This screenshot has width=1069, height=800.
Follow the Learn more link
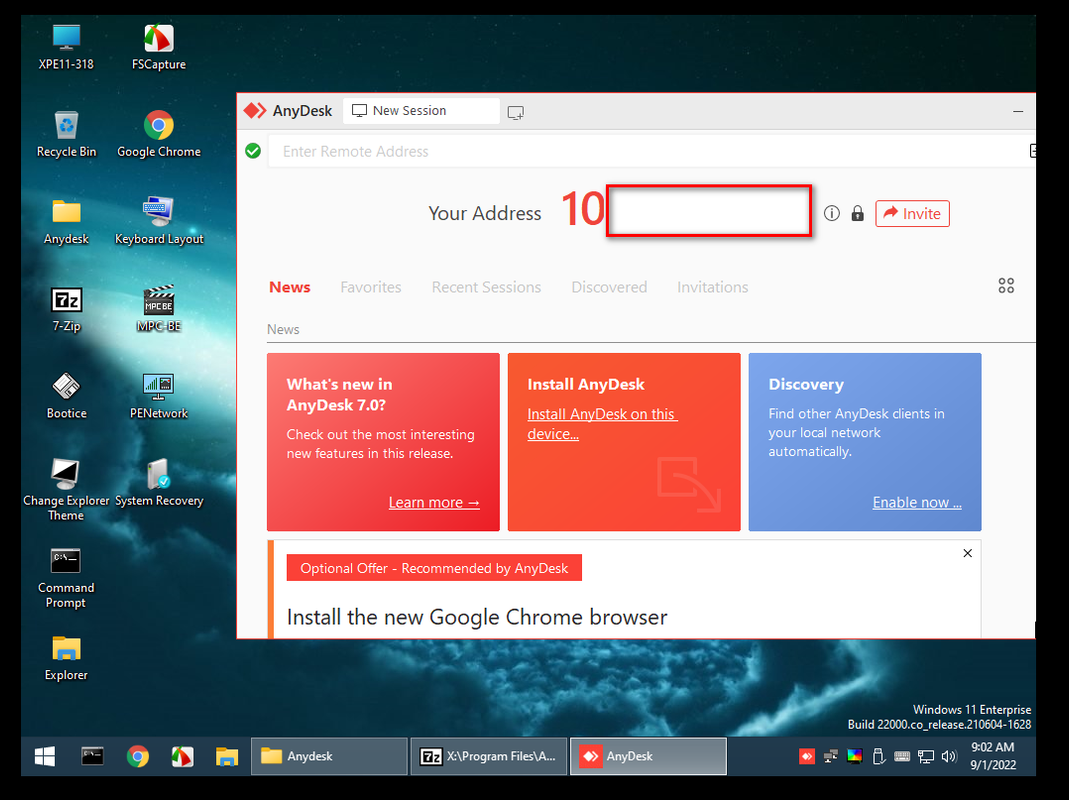(x=434, y=503)
